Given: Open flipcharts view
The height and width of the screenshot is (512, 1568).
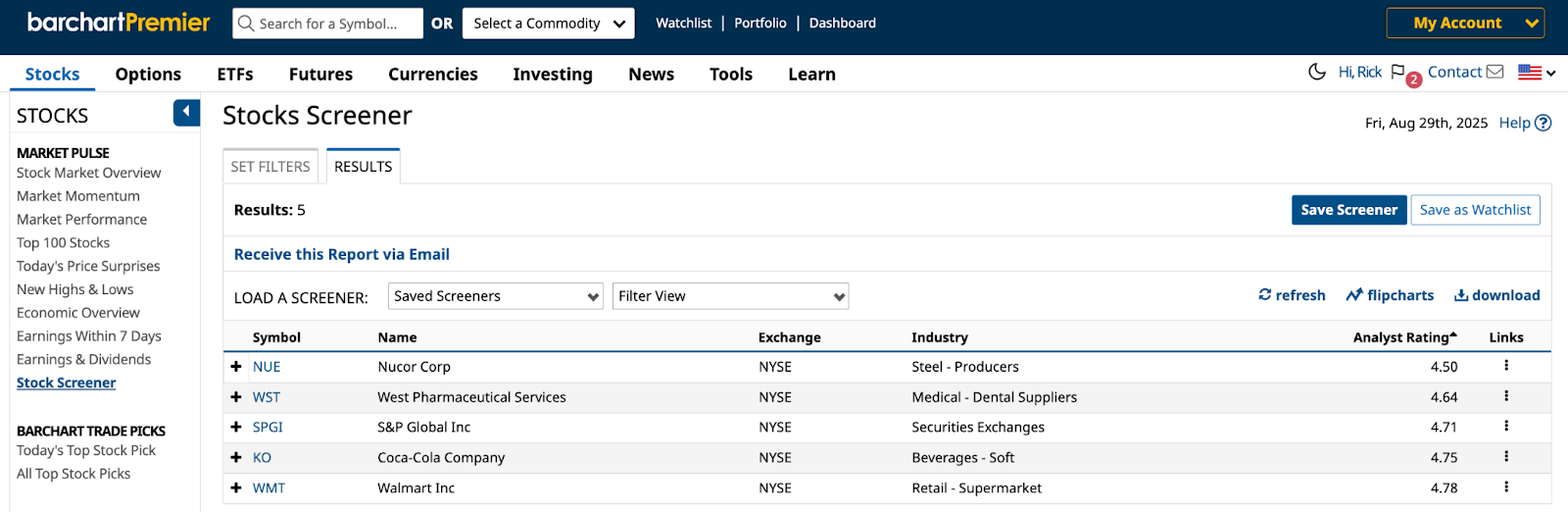Looking at the screenshot, I should (x=1390, y=295).
